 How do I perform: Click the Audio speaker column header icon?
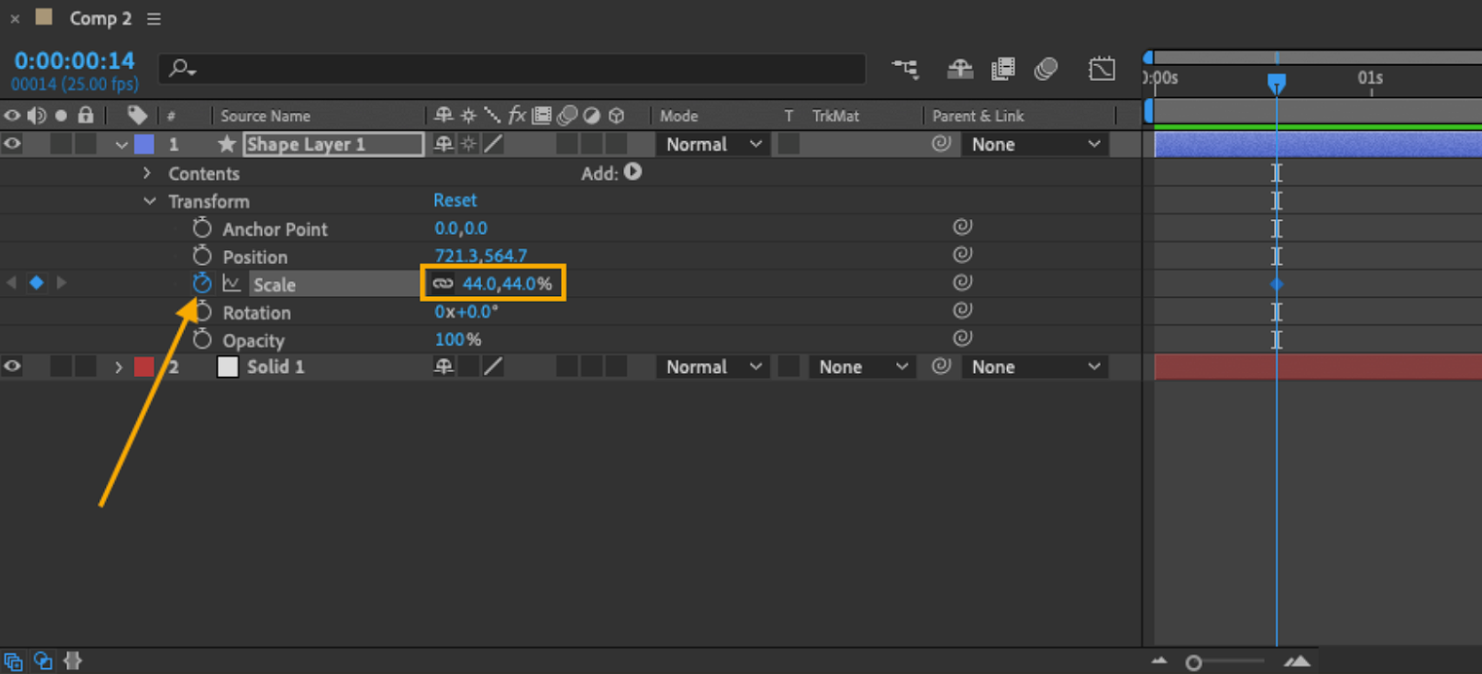(37, 116)
